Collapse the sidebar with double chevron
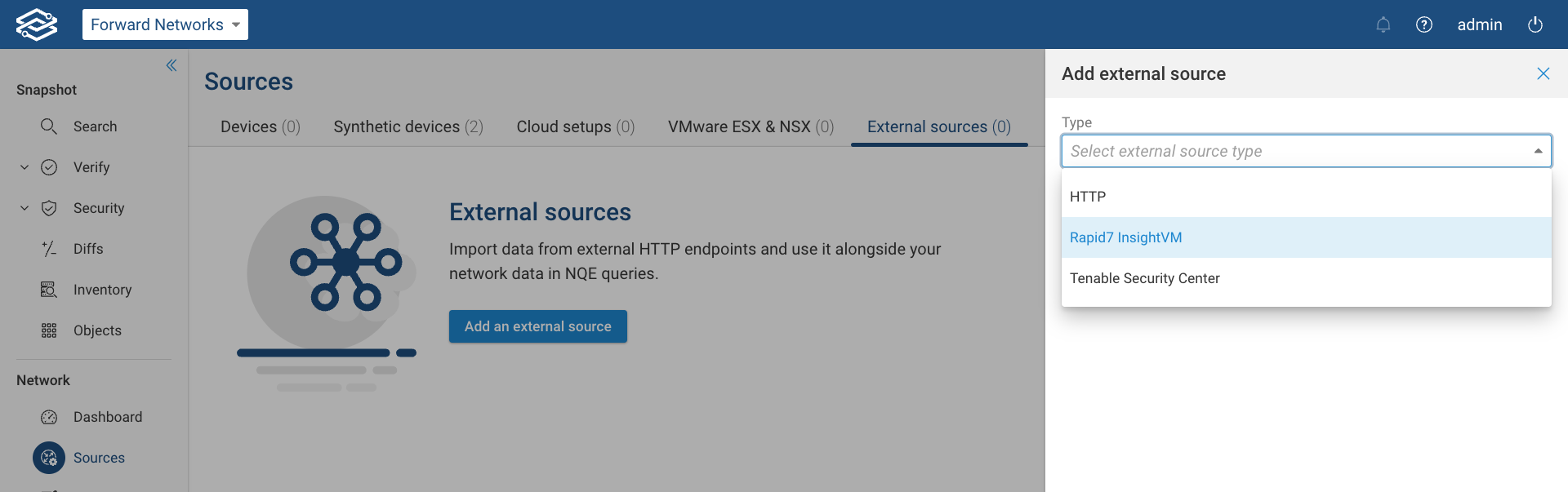Screen dimensions: 1568x492 point(171,65)
